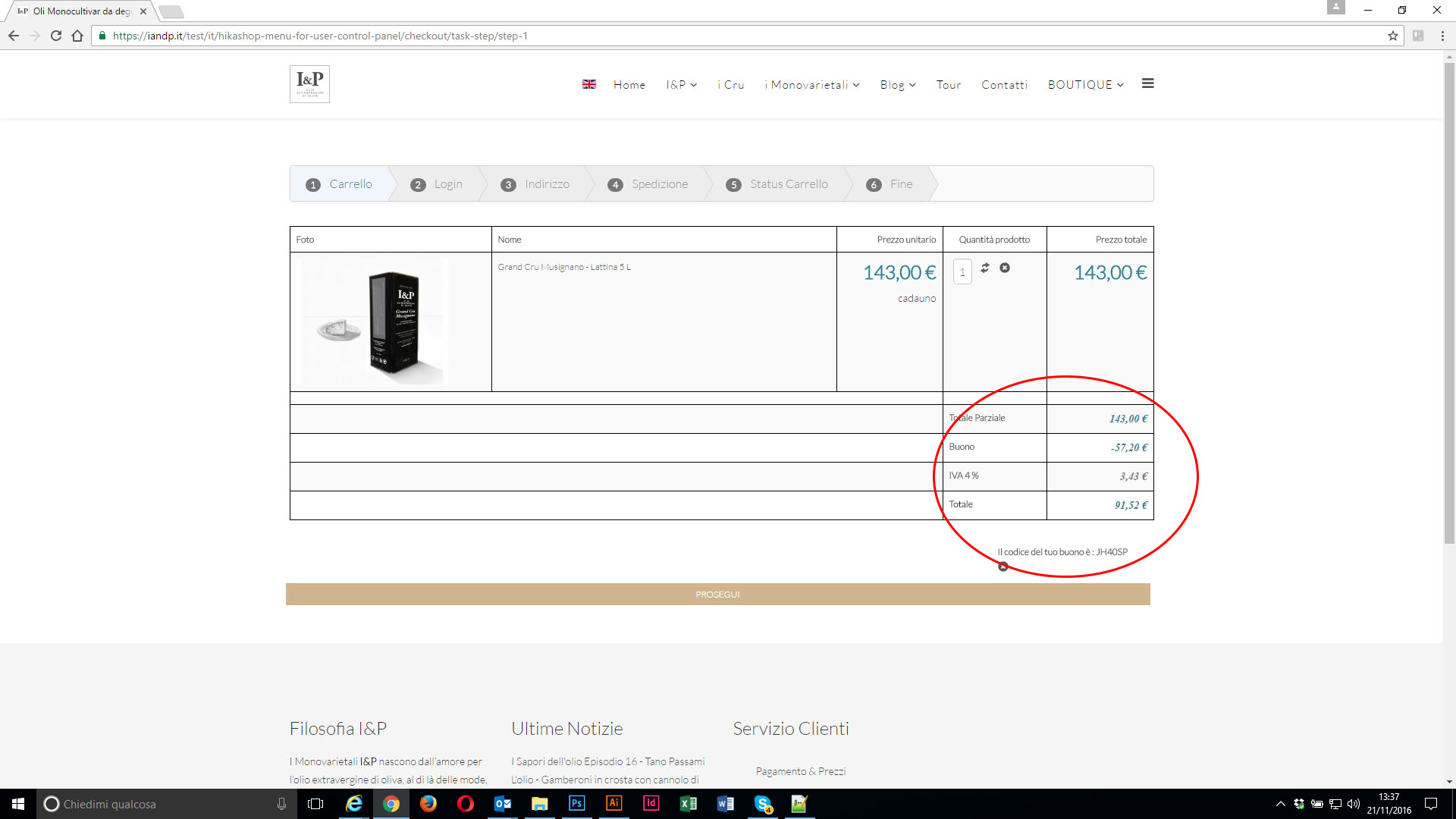
Task: Click the Lattina product thumbnail image
Action: click(372, 322)
